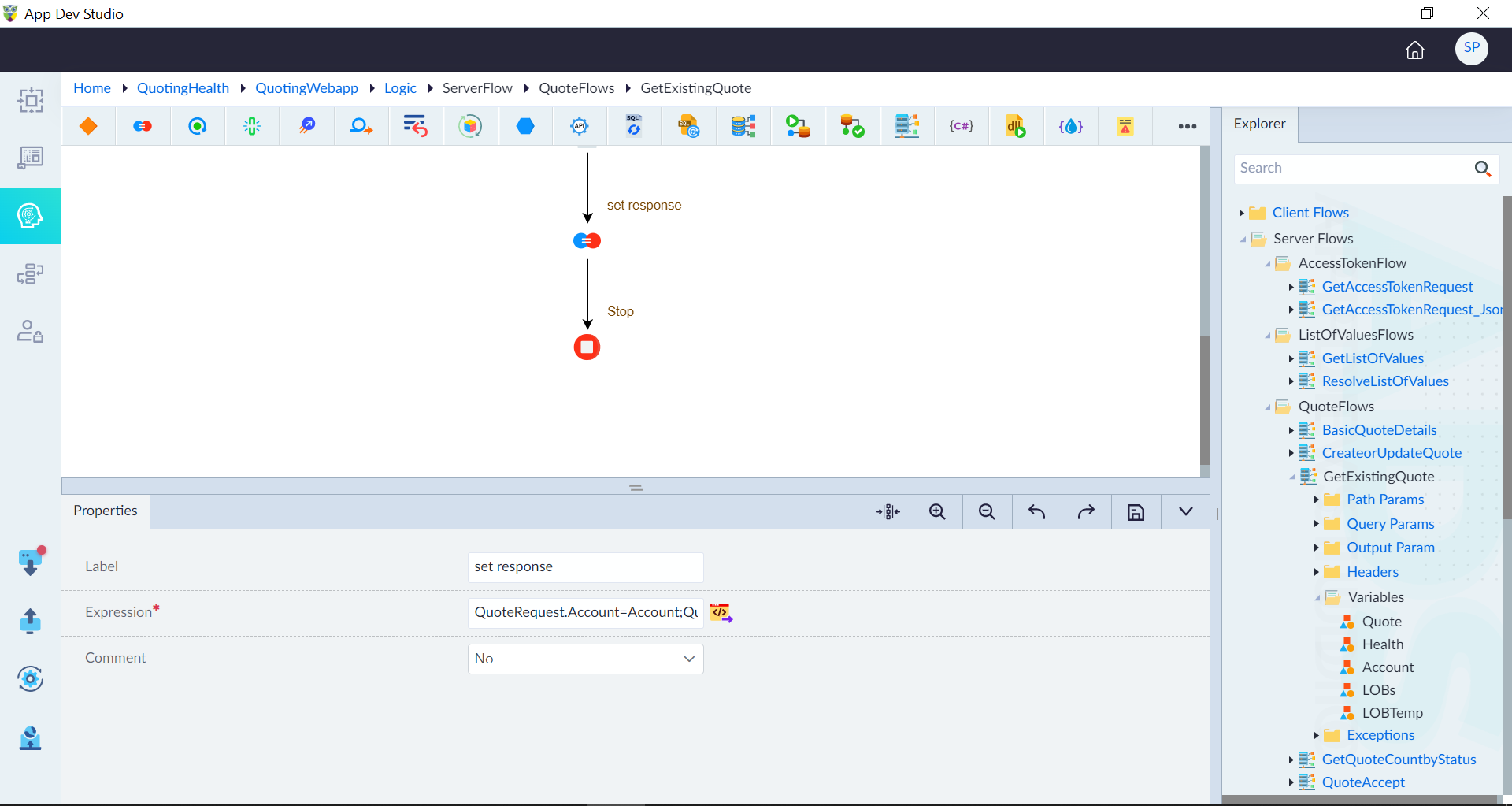Screen dimensions: 1512x806
Task: Open the QuotingHealth breadcrumb link
Action: click(x=183, y=88)
